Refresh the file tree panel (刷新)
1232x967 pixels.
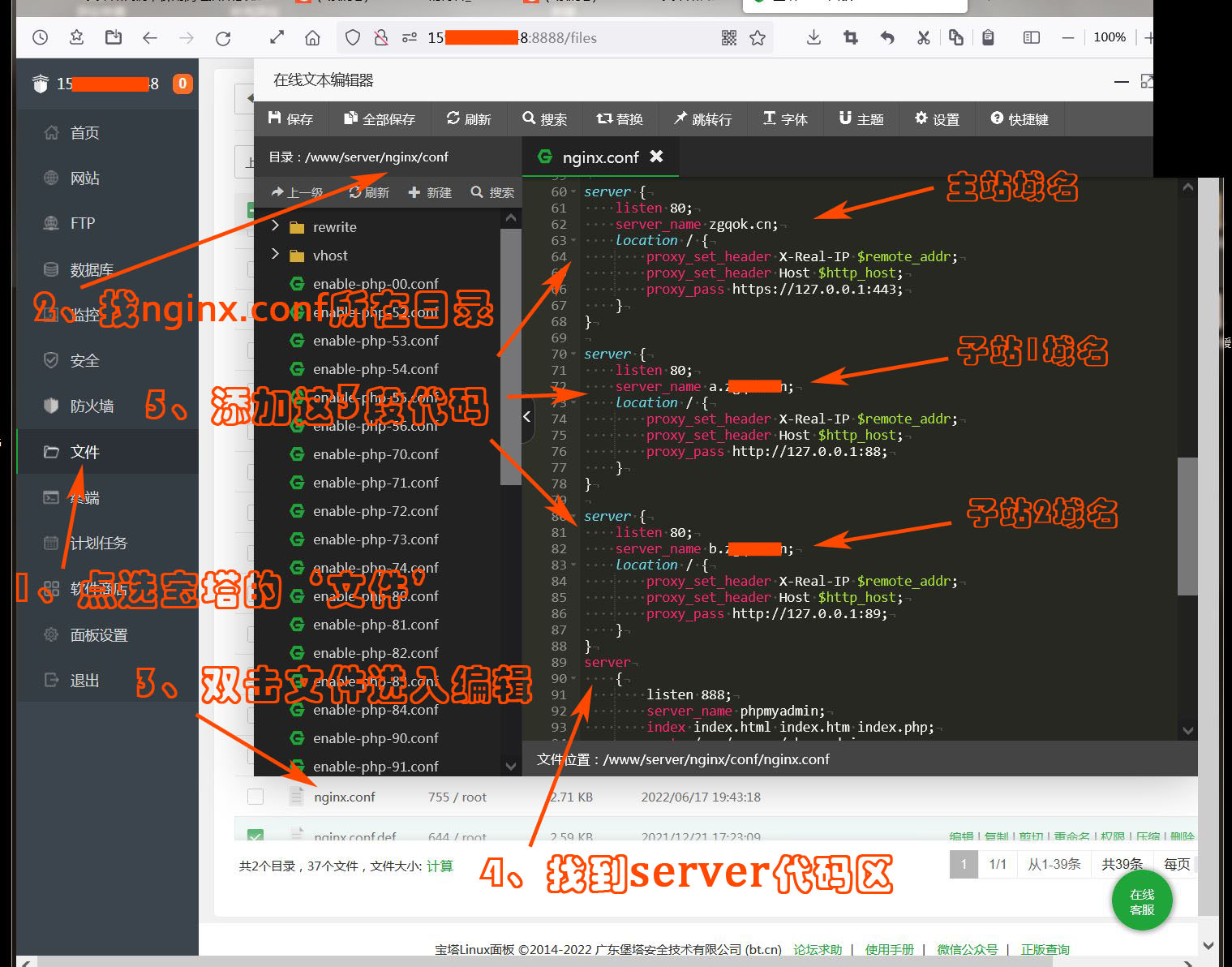pyautogui.click(x=369, y=192)
